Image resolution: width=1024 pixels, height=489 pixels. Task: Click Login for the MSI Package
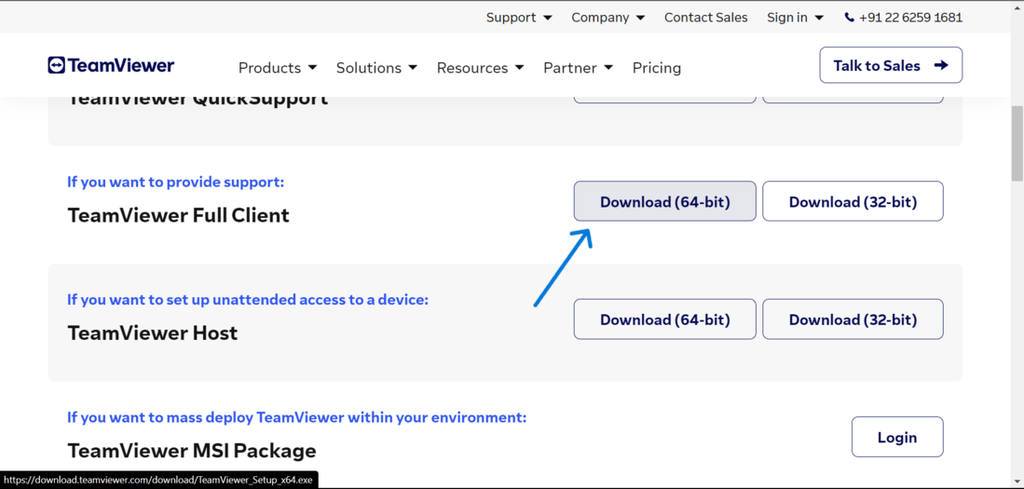point(897,437)
